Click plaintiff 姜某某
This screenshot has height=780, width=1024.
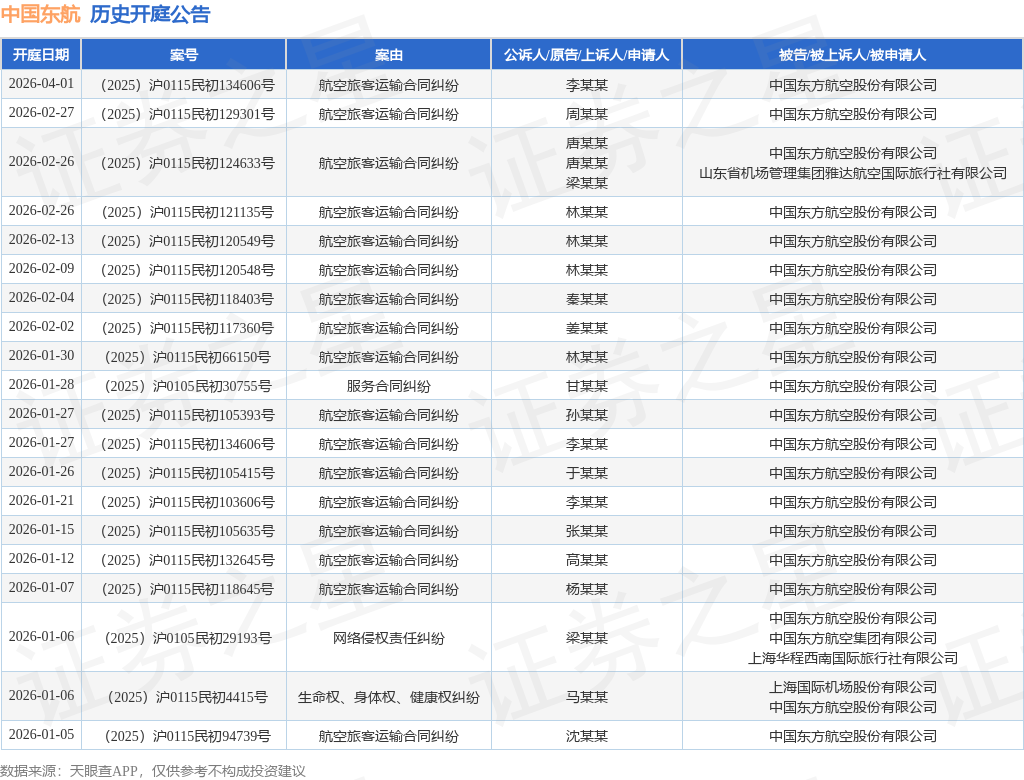point(586,329)
